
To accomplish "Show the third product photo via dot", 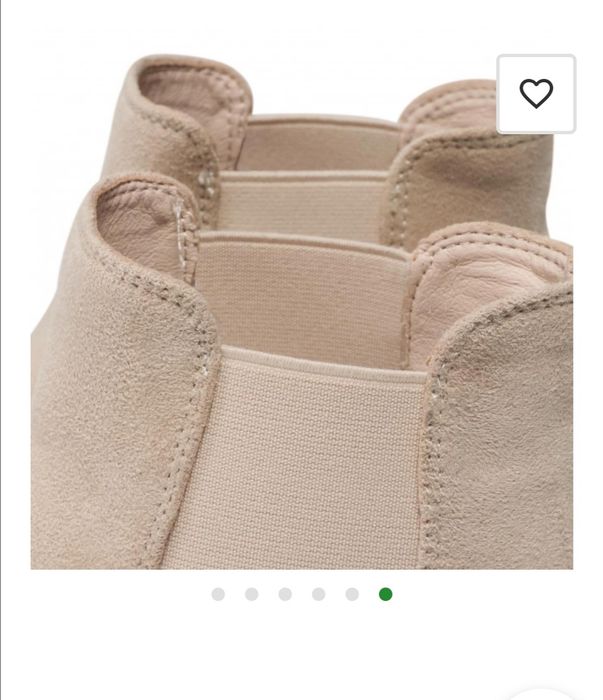I will [x=285, y=594].
